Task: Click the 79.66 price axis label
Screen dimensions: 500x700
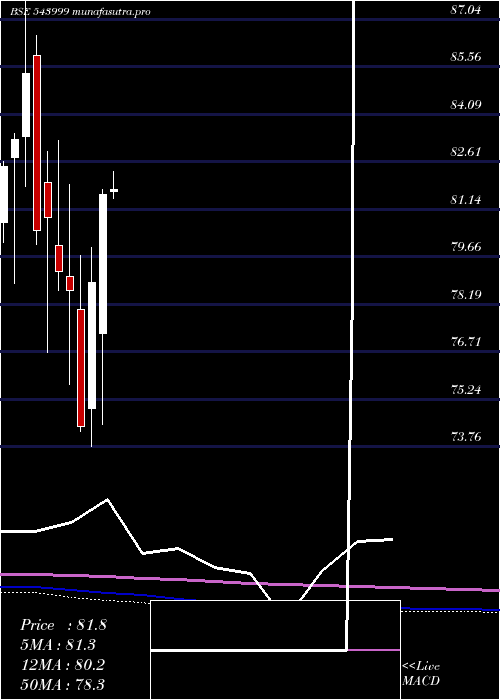Action: [x=466, y=247]
